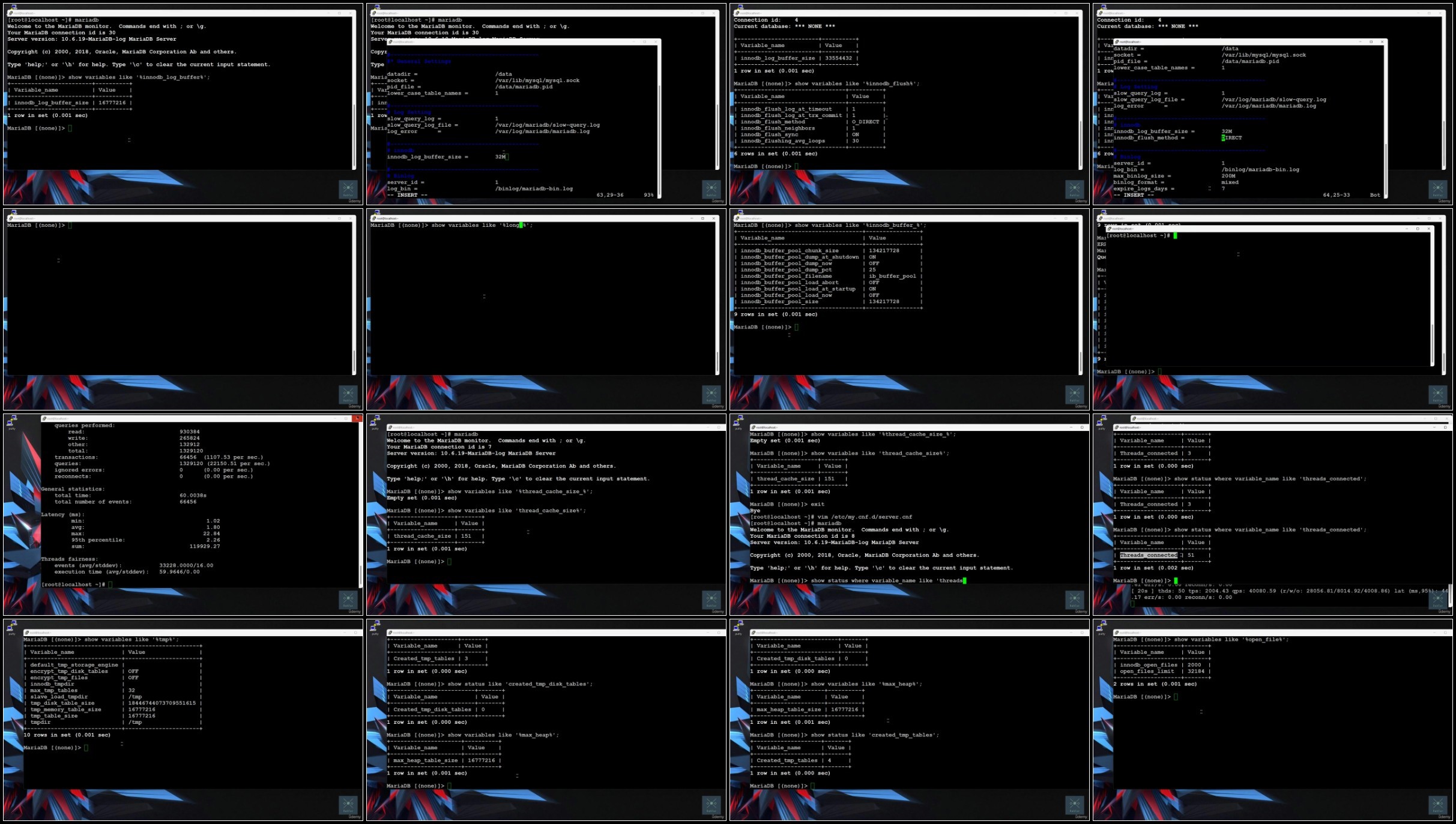Click the highlighted Threads_connected text
This screenshot has width=1456, height=824.
tap(1149, 555)
